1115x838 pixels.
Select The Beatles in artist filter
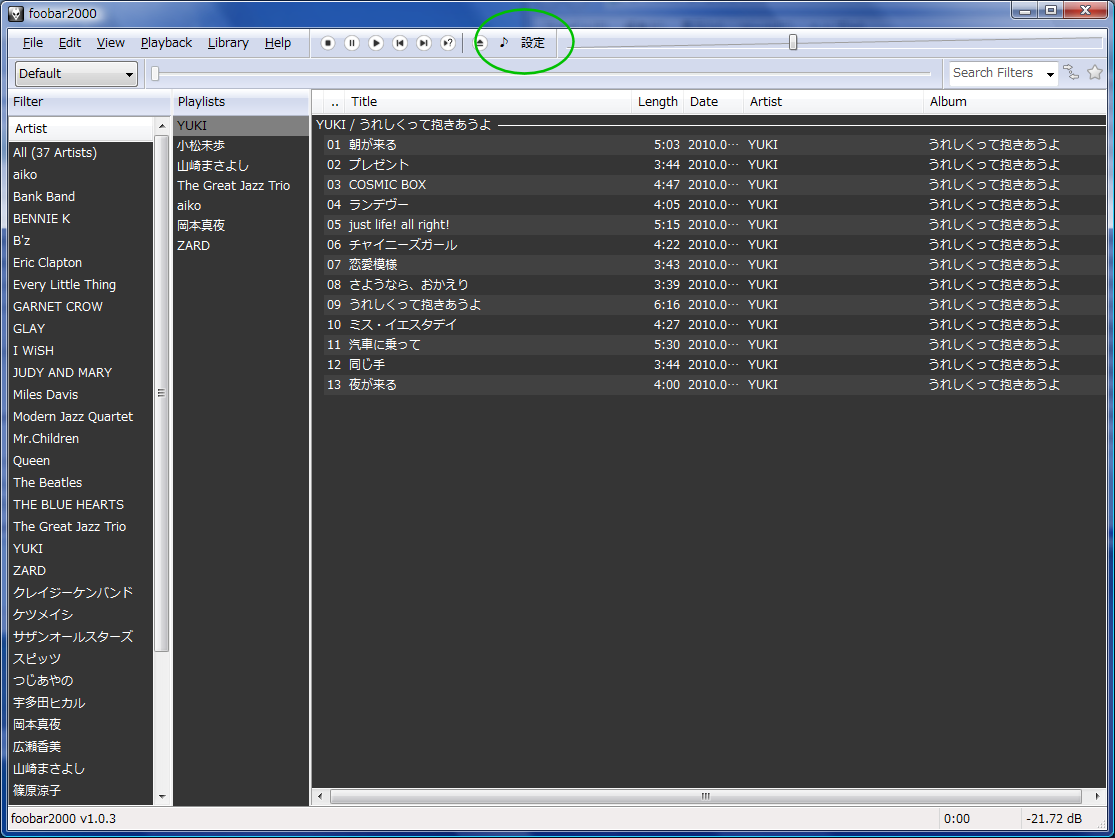[81, 483]
